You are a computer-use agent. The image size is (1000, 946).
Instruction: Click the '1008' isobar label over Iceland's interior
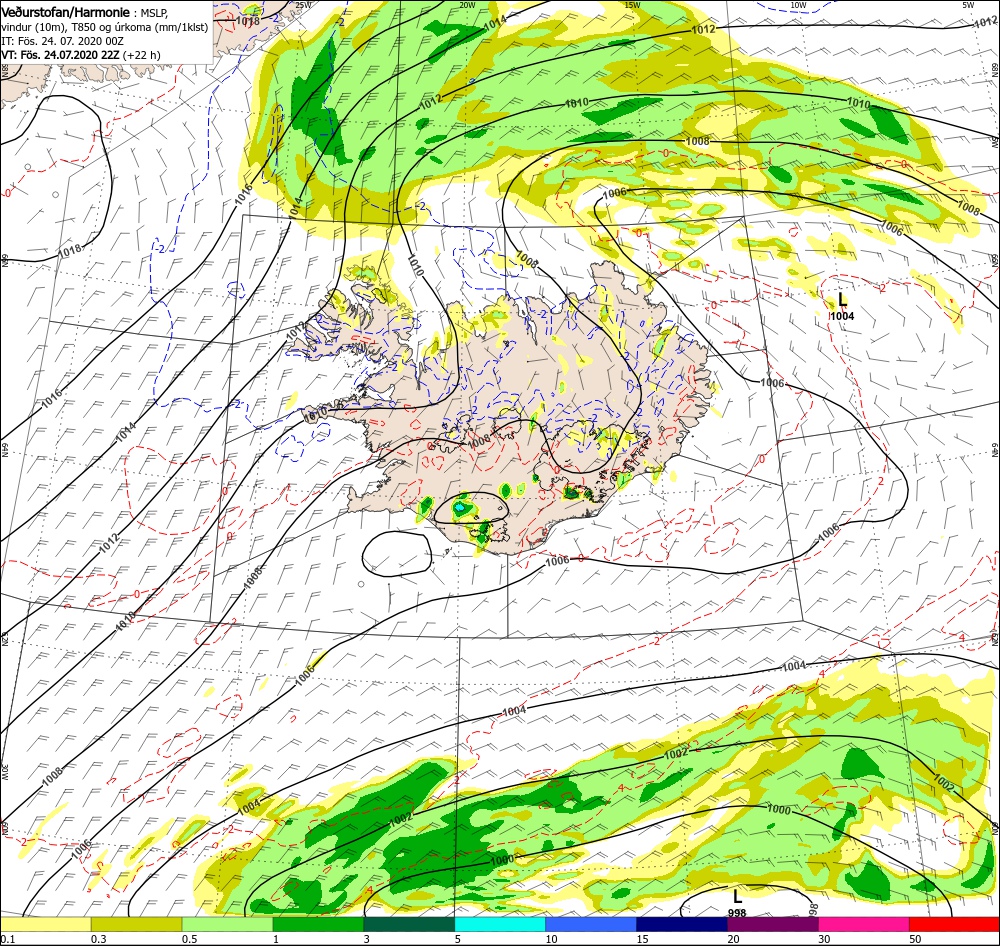pyautogui.click(x=478, y=440)
